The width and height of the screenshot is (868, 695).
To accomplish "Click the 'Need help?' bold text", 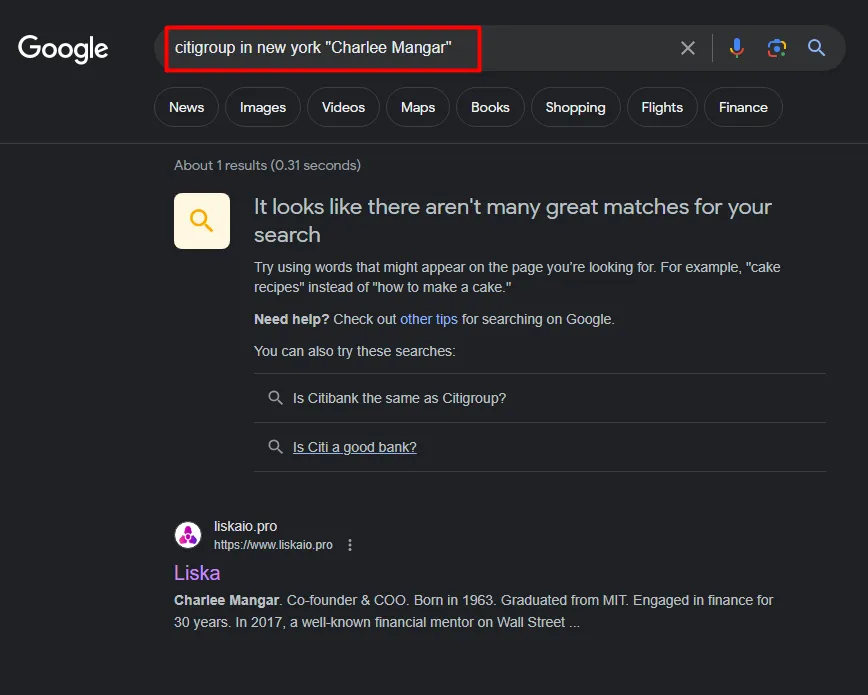I will coord(291,319).
